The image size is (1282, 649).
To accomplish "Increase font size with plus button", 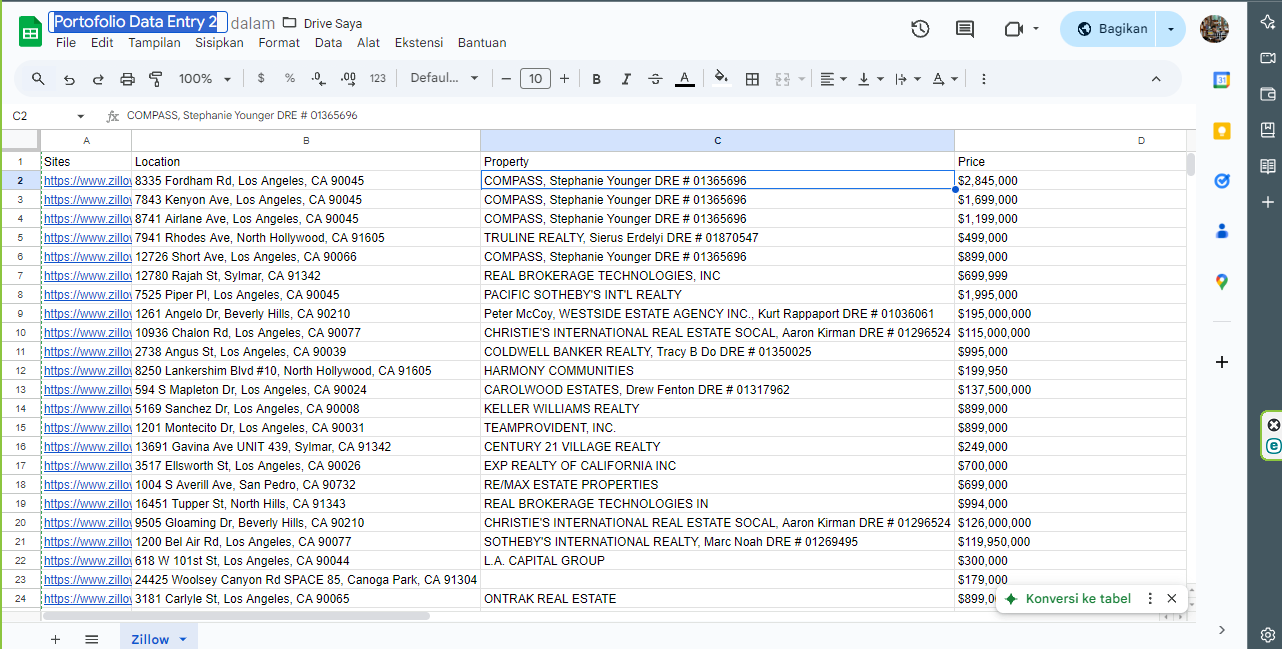I will [565, 78].
